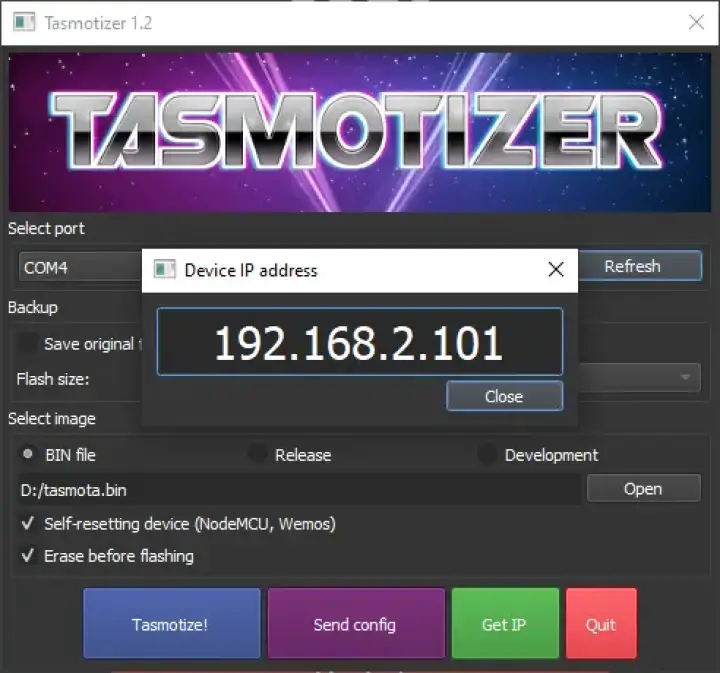This screenshot has width=720, height=673.
Task: Click the Tasmotizer app icon in title bar
Action: point(24,22)
